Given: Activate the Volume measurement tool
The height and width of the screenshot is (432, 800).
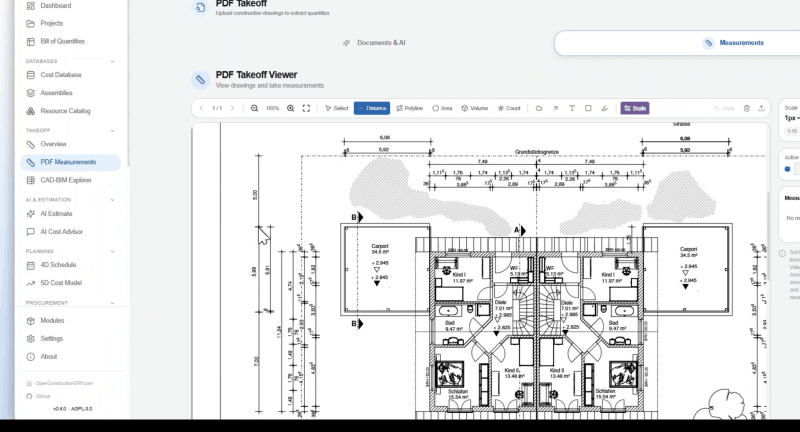Looking at the screenshot, I should coord(475,109).
